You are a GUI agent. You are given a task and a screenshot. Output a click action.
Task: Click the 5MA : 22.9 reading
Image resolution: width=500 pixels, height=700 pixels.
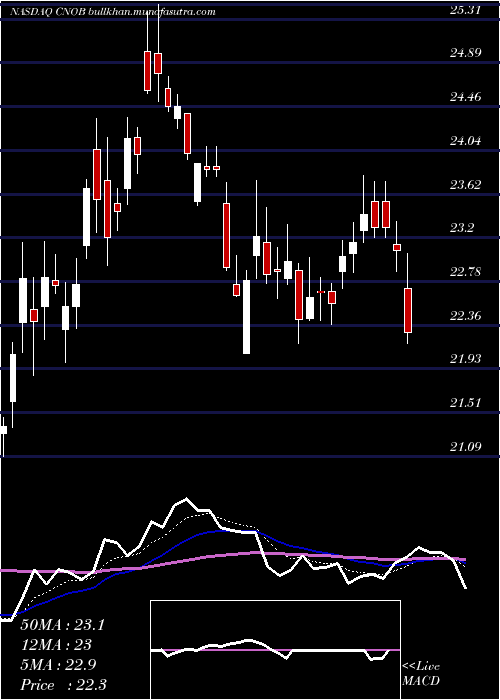click(58, 665)
